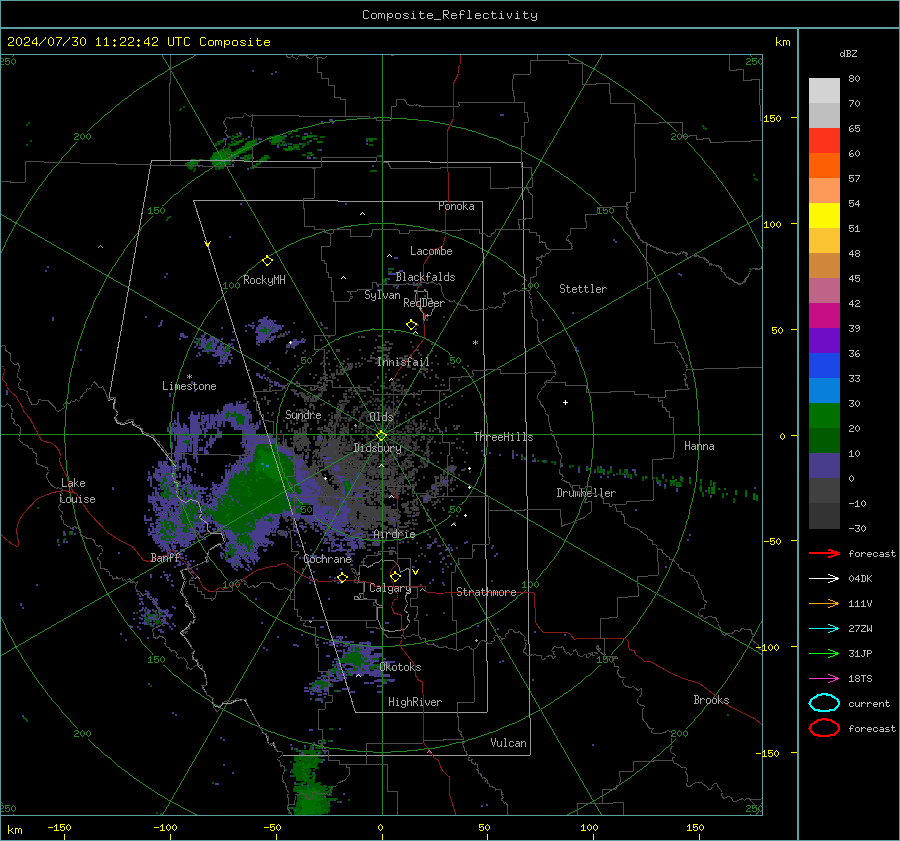Click the Lacombe town label
The width and height of the screenshot is (900, 841).
[431, 251]
